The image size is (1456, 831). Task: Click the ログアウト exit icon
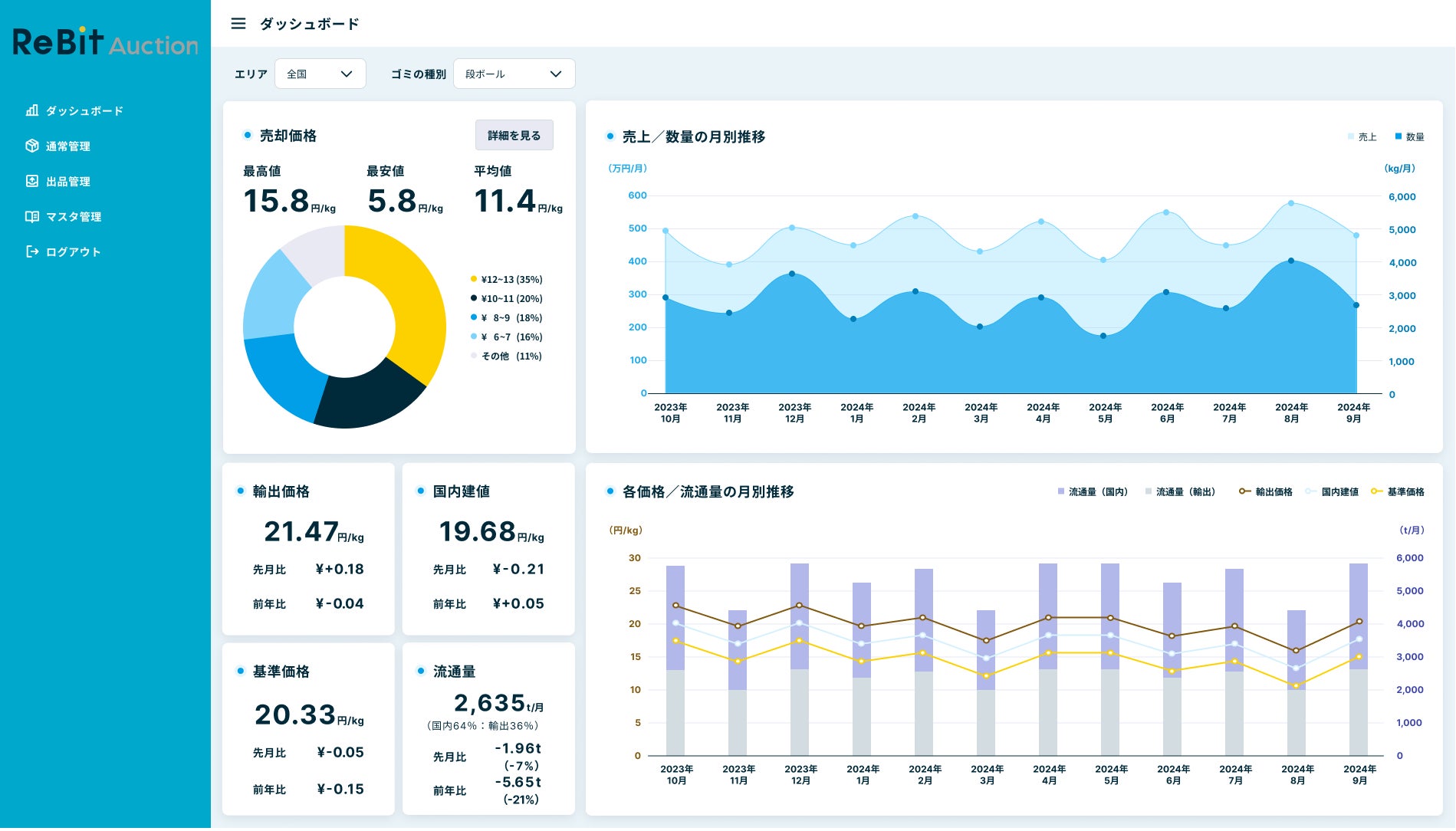31,251
